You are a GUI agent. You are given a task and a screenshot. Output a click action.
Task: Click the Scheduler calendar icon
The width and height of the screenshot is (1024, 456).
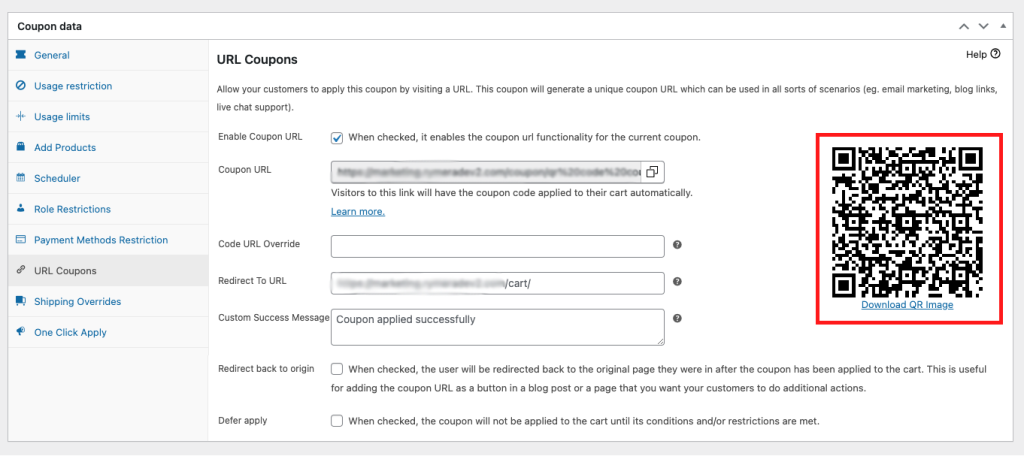[20, 178]
